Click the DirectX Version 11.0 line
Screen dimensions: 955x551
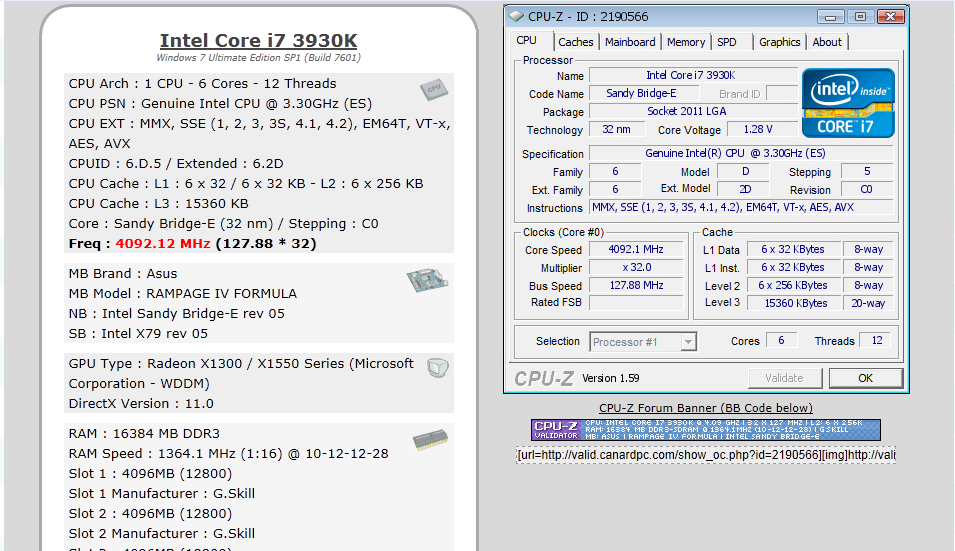click(x=141, y=404)
